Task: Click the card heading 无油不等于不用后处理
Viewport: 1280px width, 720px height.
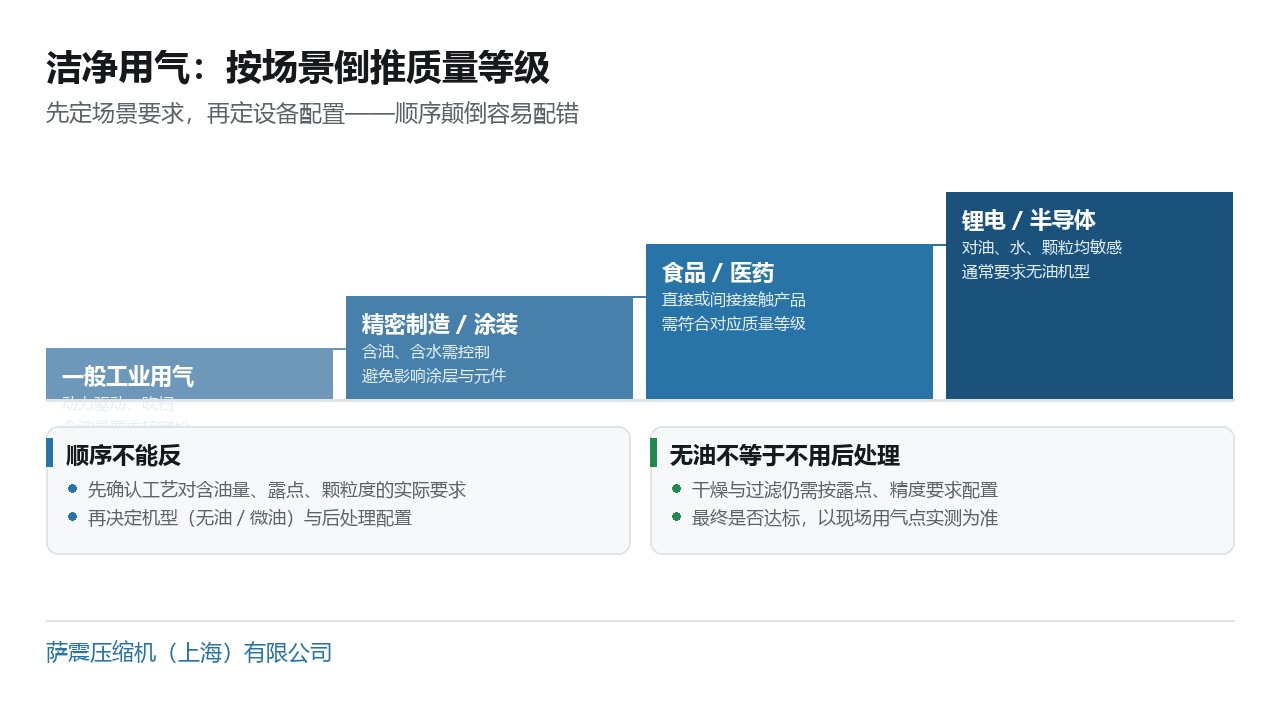Action: (785, 456)
